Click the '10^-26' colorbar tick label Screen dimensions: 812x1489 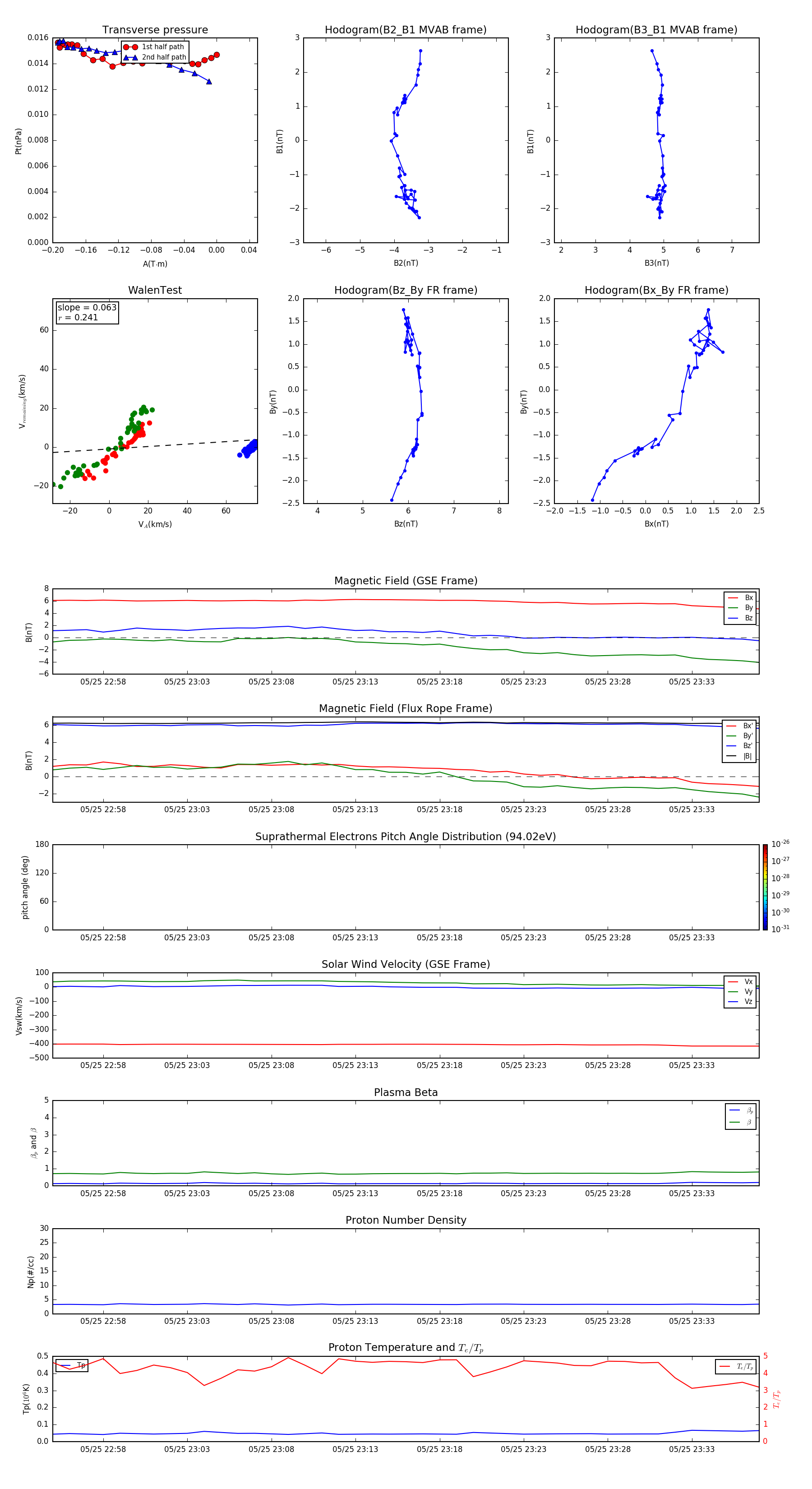pos(780,844)
